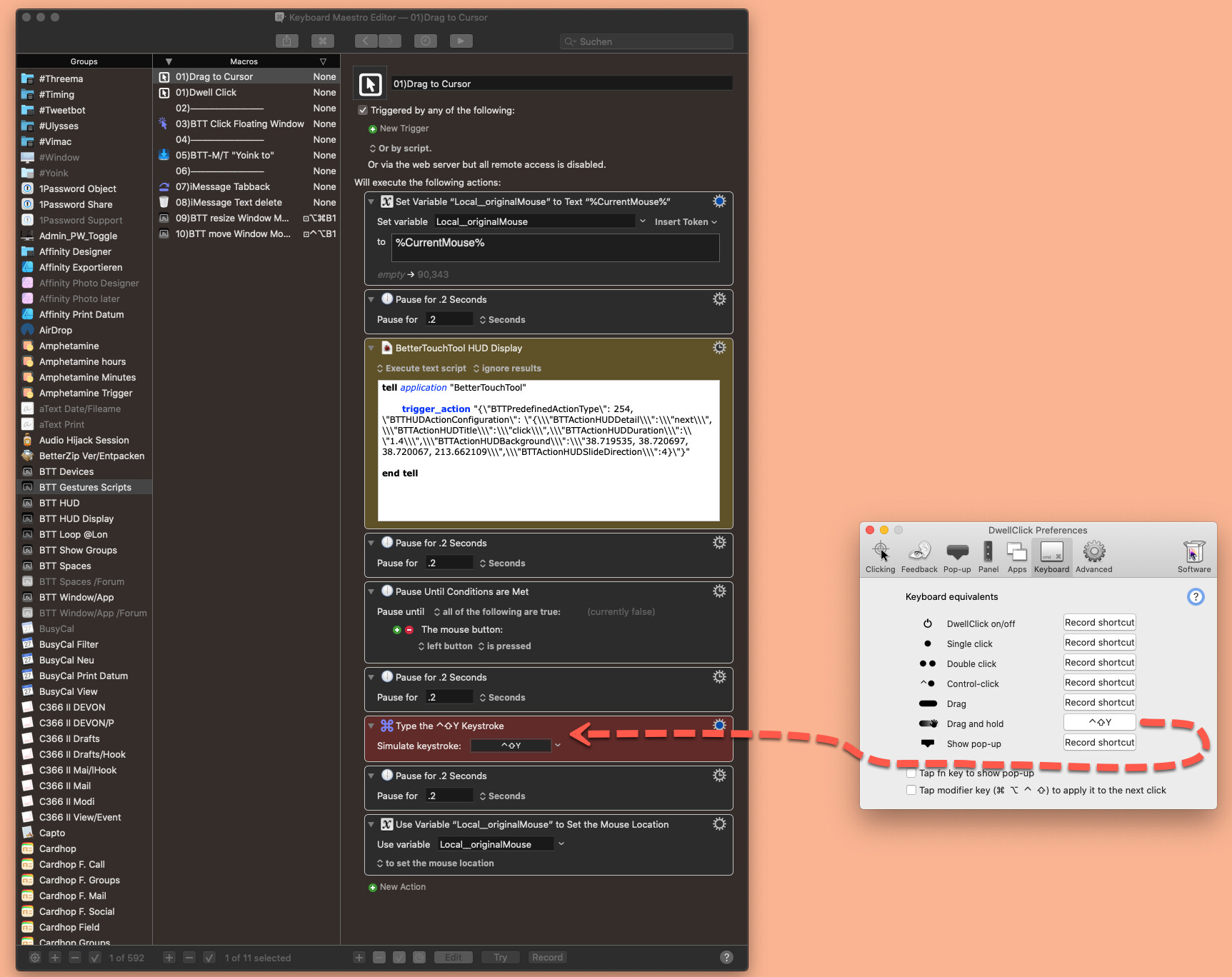Open the Feedback pane in DwellClick Preferences

919,557
